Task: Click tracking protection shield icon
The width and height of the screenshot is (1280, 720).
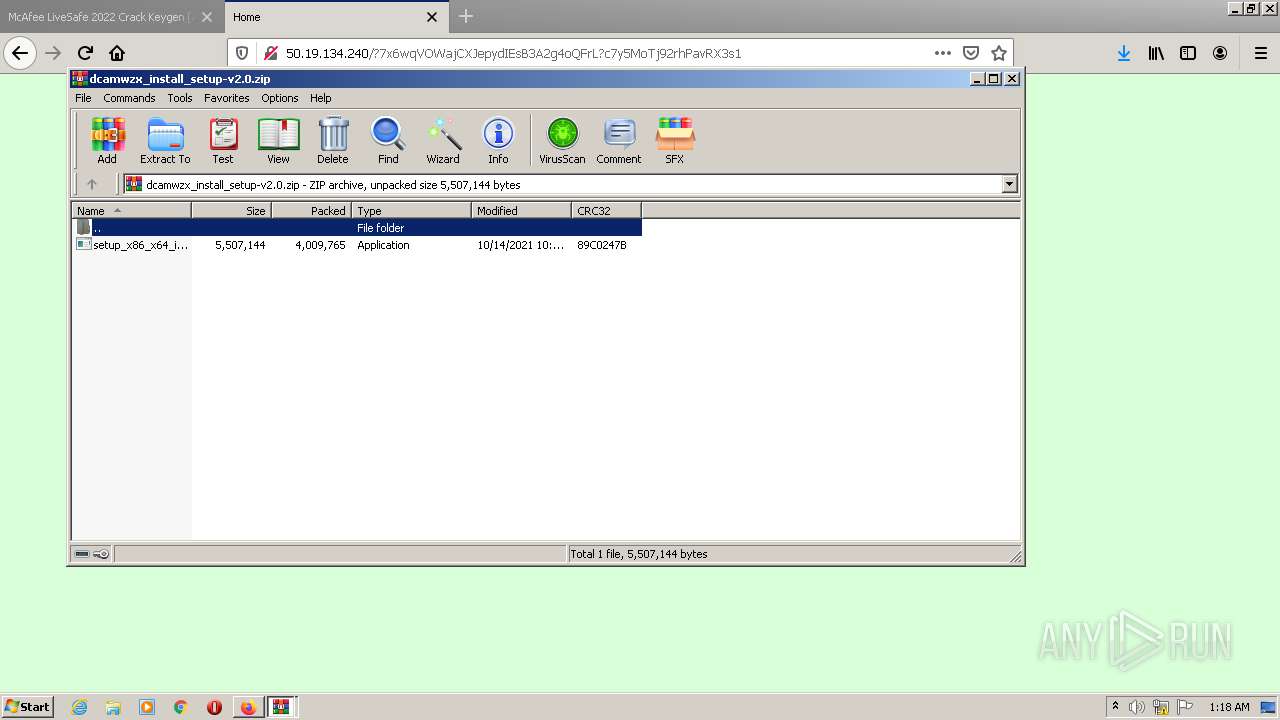Action: (241, 53)
